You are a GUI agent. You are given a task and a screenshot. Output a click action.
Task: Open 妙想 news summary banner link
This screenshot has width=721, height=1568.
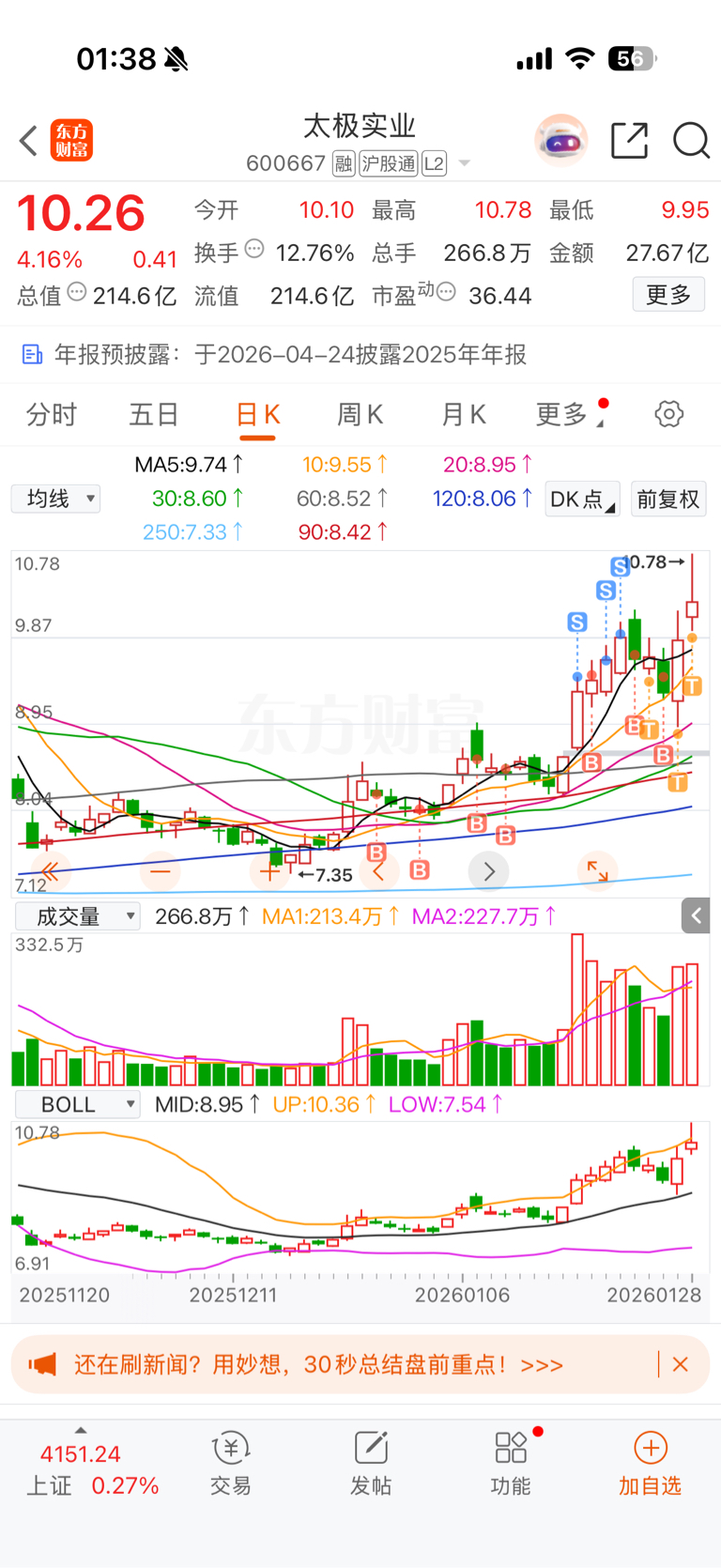click(x=319, y=1364)
